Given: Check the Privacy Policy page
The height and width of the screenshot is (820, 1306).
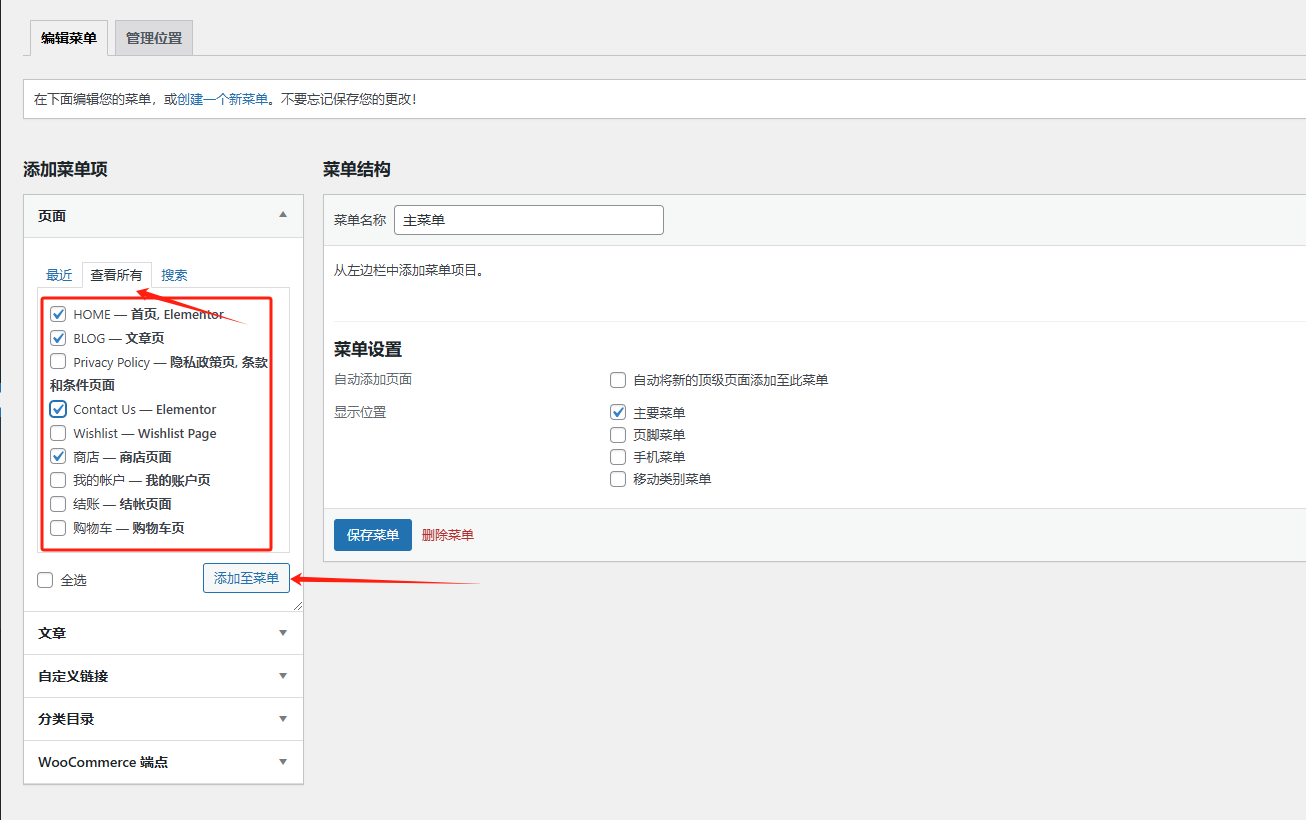Looking at the screenshot, I should [x=58, y=362].
